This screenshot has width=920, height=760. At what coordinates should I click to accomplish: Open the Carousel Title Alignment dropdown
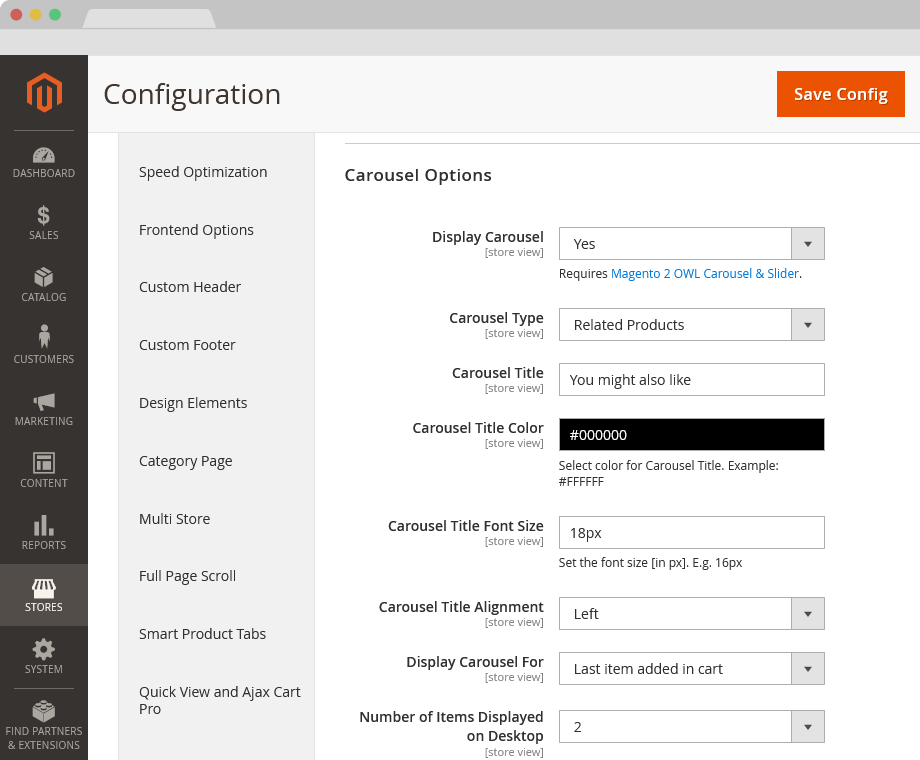[807, 613]
